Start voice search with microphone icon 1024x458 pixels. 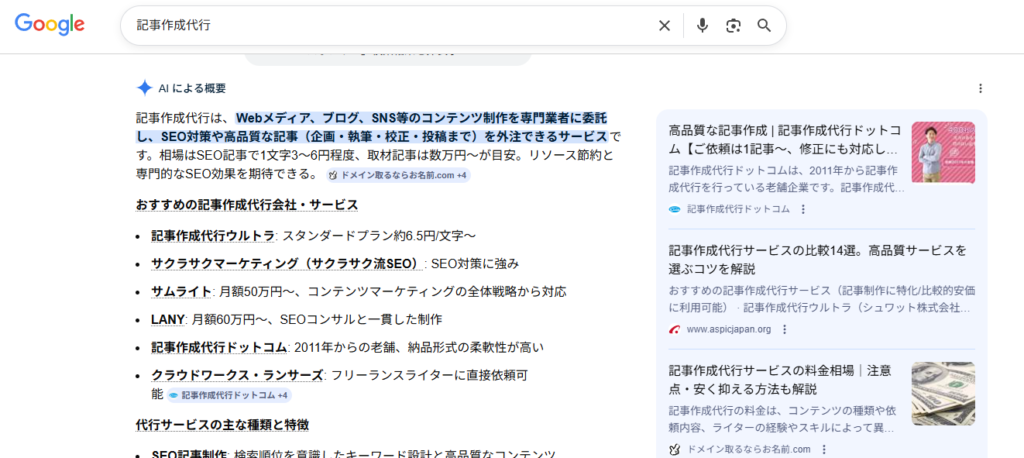pos(702,26)
